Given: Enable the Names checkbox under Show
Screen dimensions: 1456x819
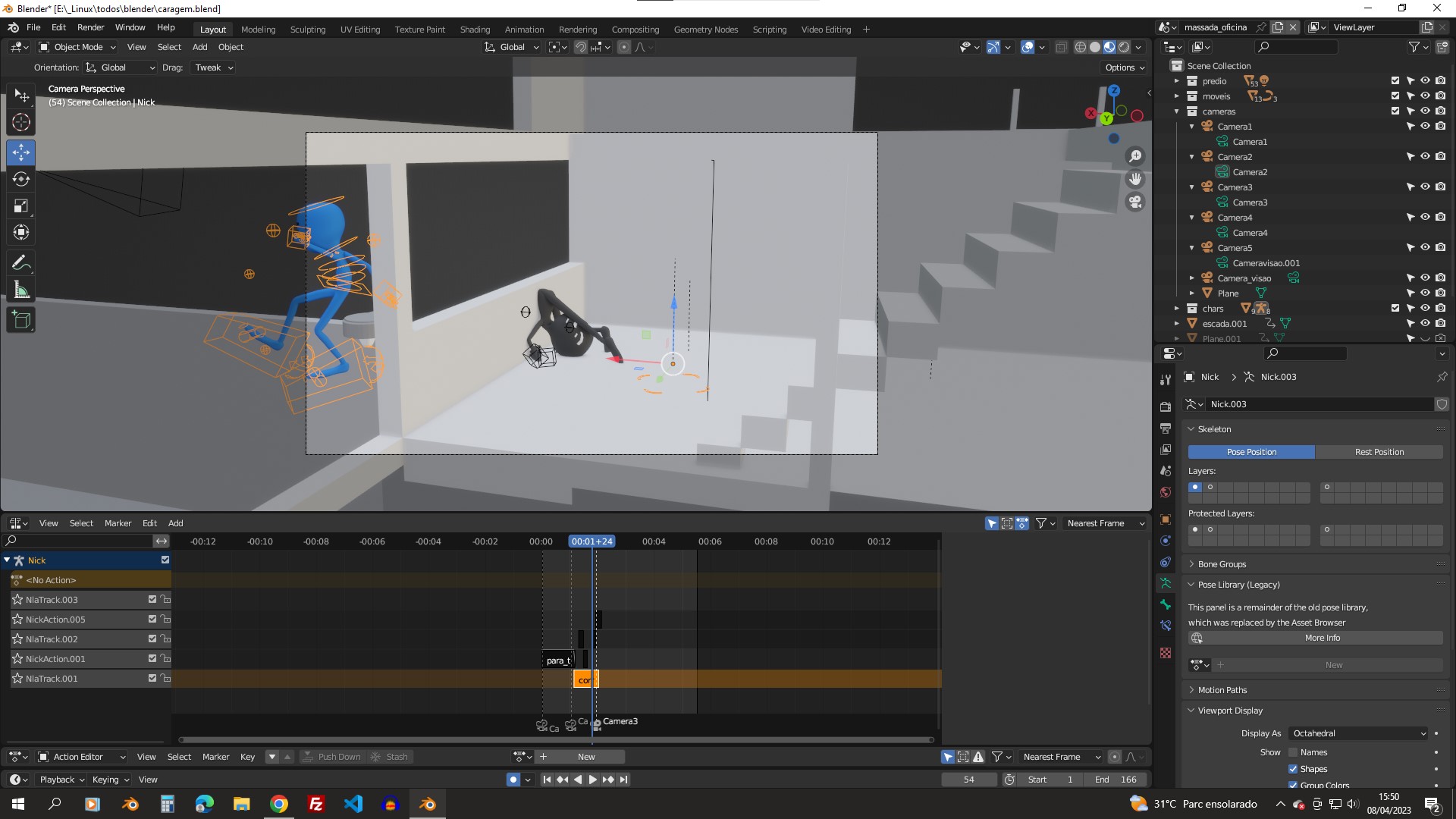Looking at the screenshot, I should (x=1293, y=752).
